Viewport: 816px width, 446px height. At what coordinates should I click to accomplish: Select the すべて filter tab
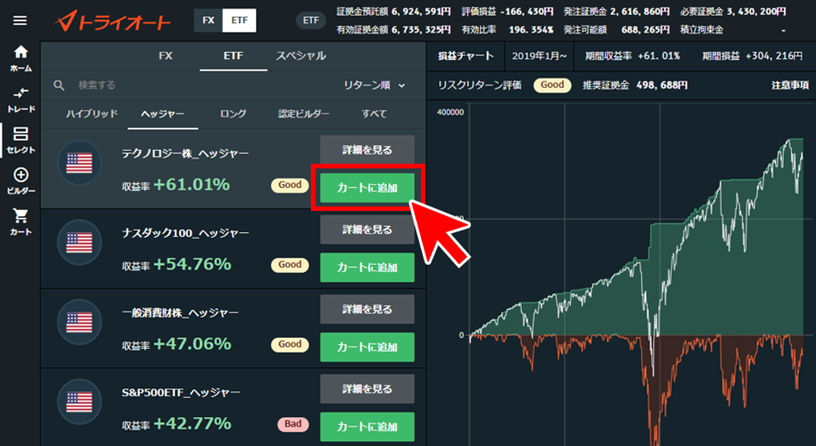point(374,114)
